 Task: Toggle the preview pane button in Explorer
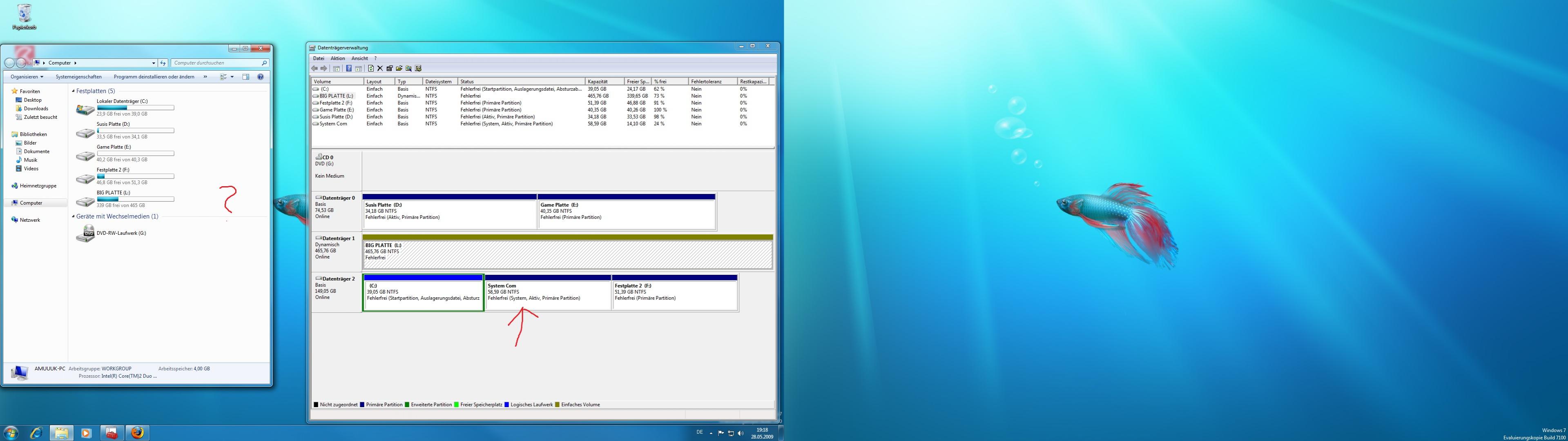(x=246, y=77)
